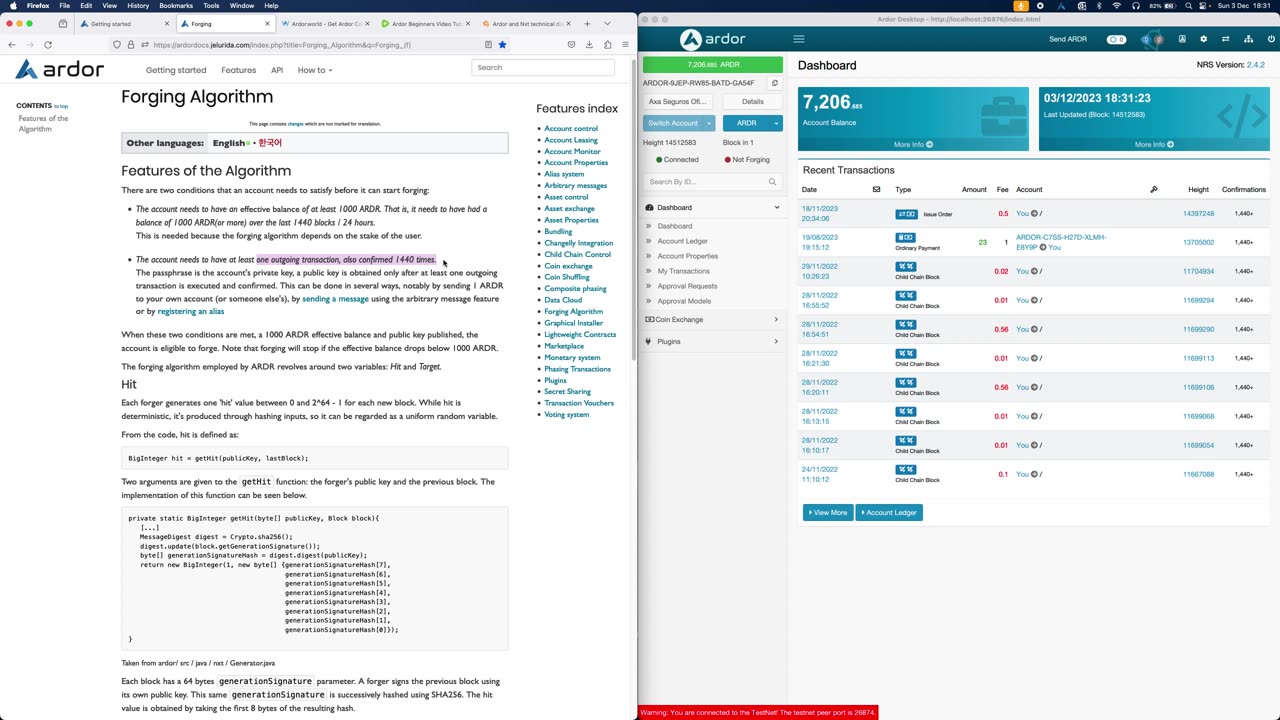
Task: Open How to dropdown in docs nav
Action: [315, 70]
